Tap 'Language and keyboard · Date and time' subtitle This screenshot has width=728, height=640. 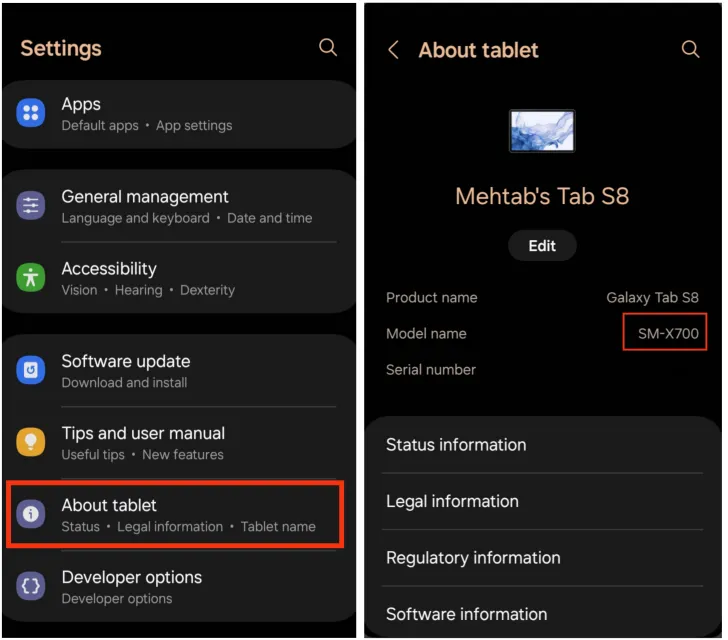point(187,218)
